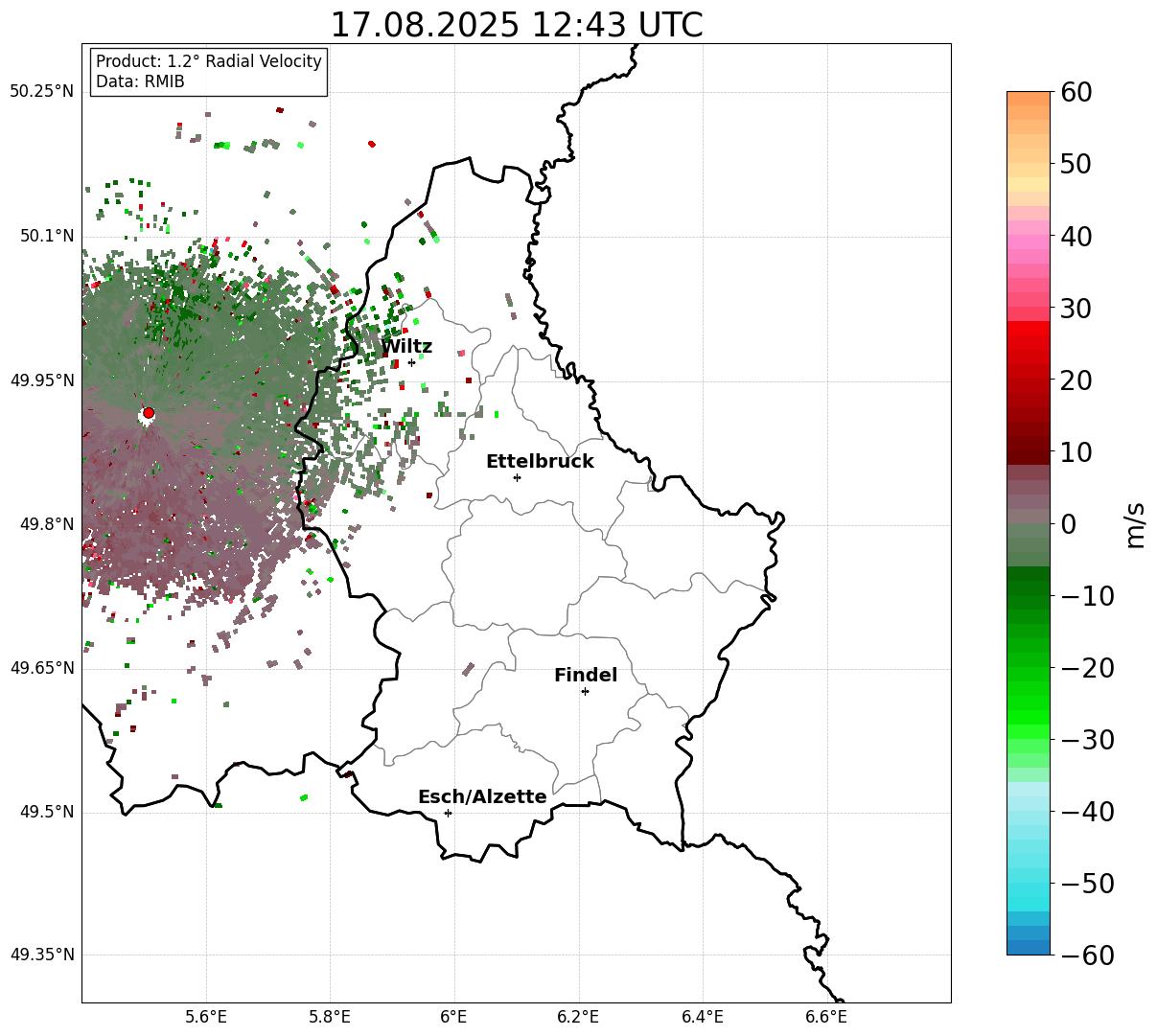Click the 50 tick label on colorbar

[x=1076, y=164]
